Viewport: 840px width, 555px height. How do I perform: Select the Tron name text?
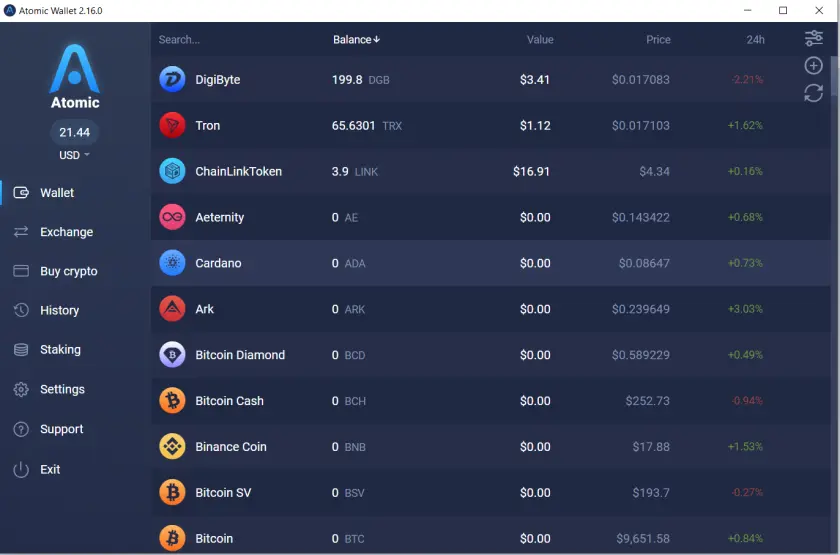[208, 125]
